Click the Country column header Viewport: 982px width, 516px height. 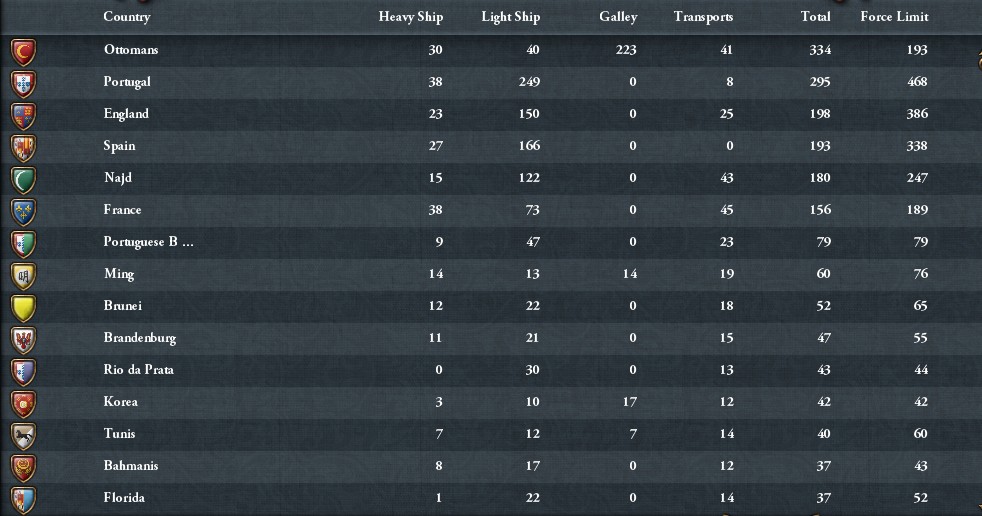pos(127,17)
